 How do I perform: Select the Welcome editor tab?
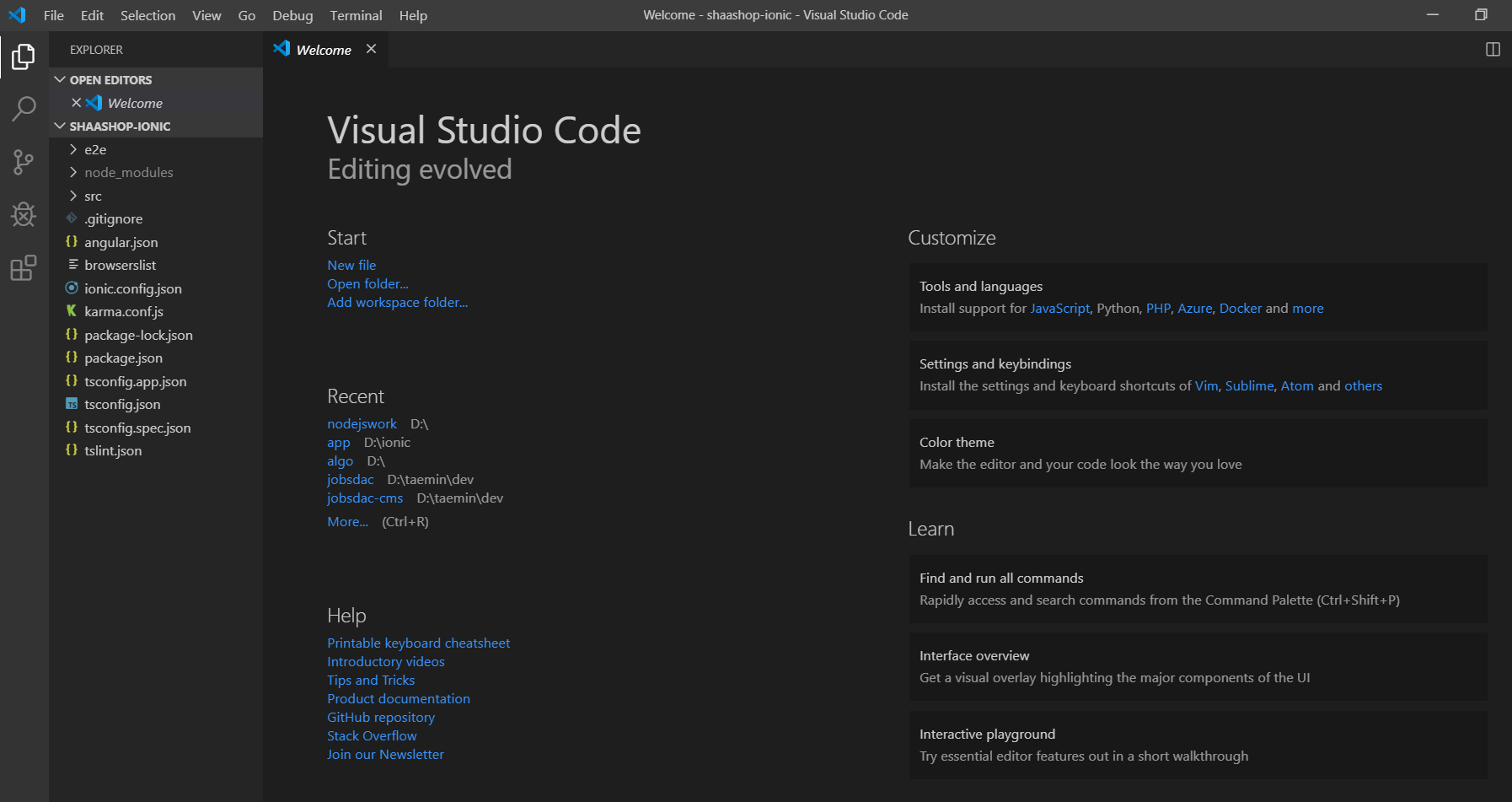click(x=324, y=50)
